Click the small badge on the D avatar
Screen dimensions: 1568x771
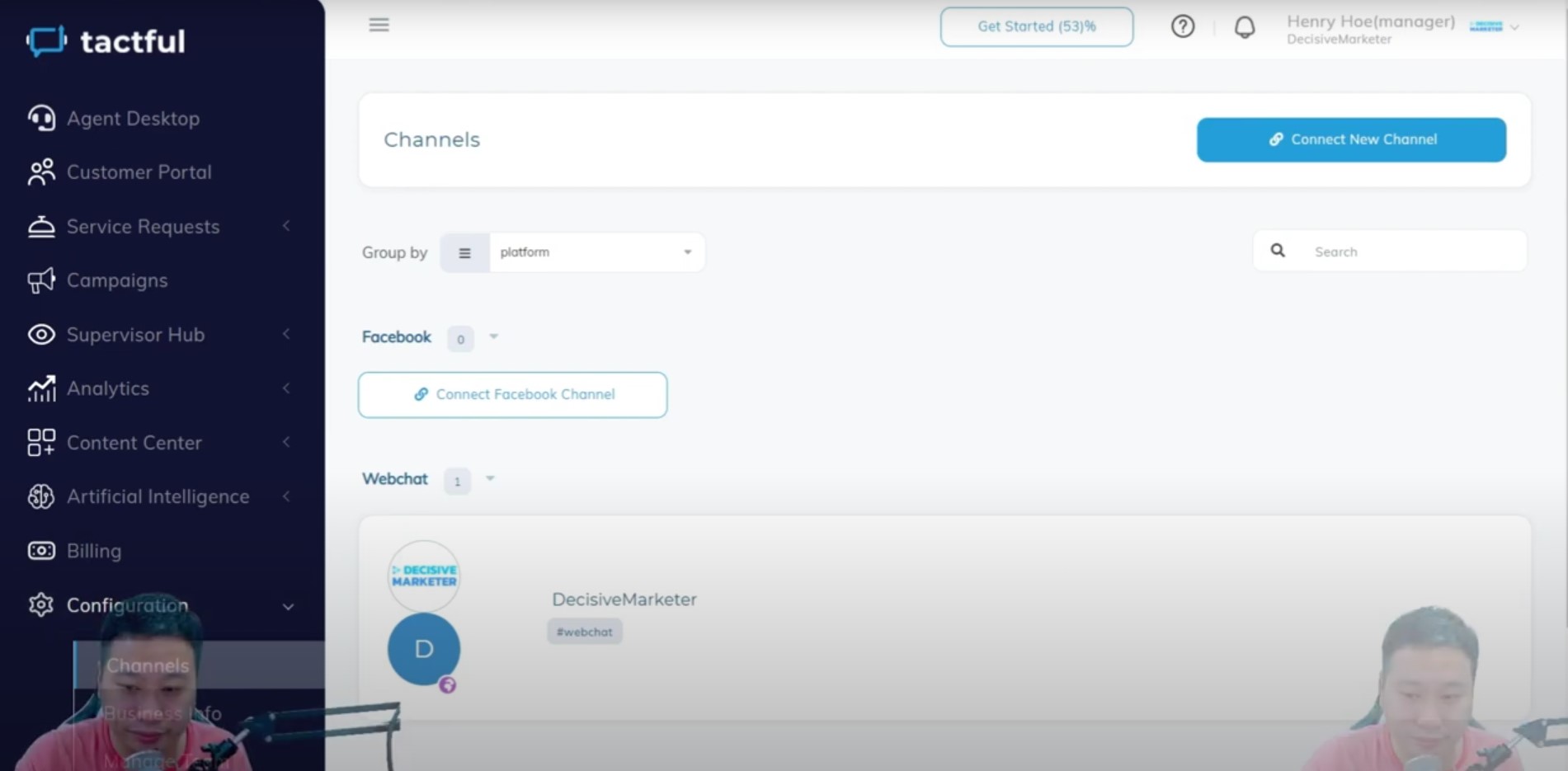coord(447,684)
